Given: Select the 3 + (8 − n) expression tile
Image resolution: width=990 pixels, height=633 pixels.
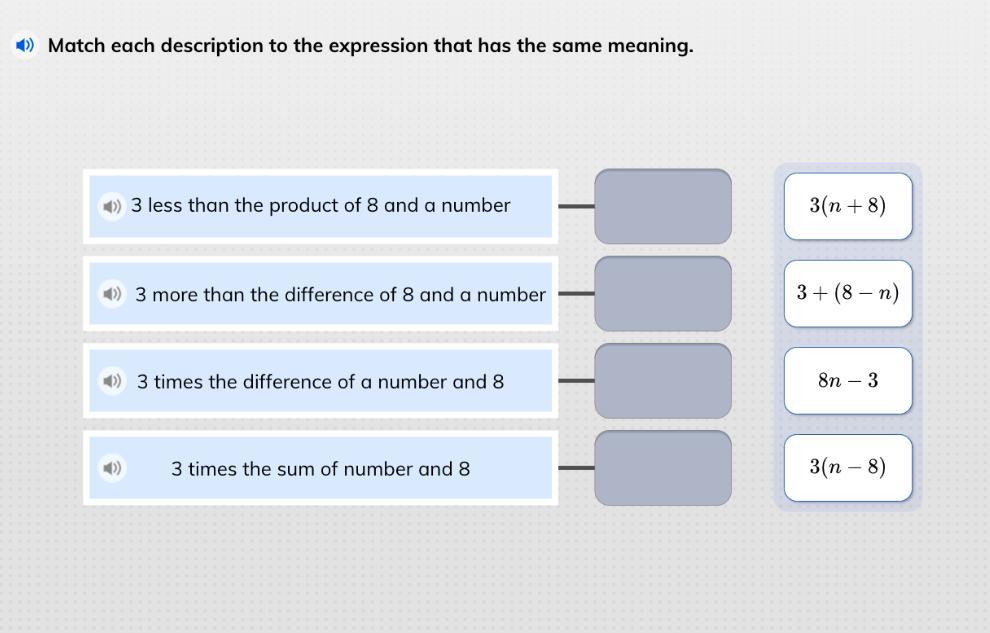Looking at the screenshot, I should tap(848, 293).
